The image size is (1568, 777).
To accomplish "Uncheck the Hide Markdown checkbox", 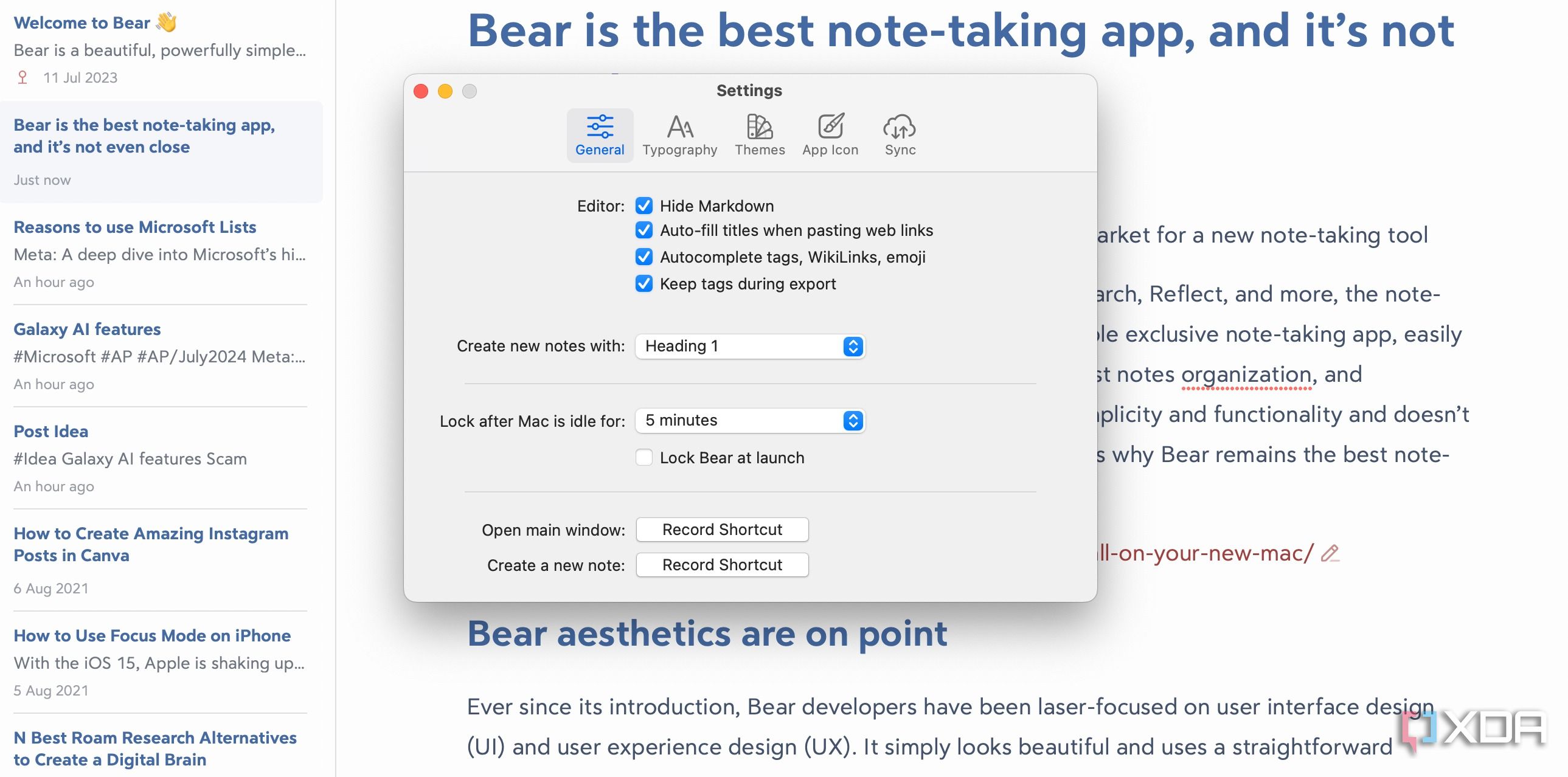I will (x=644, y=205).
